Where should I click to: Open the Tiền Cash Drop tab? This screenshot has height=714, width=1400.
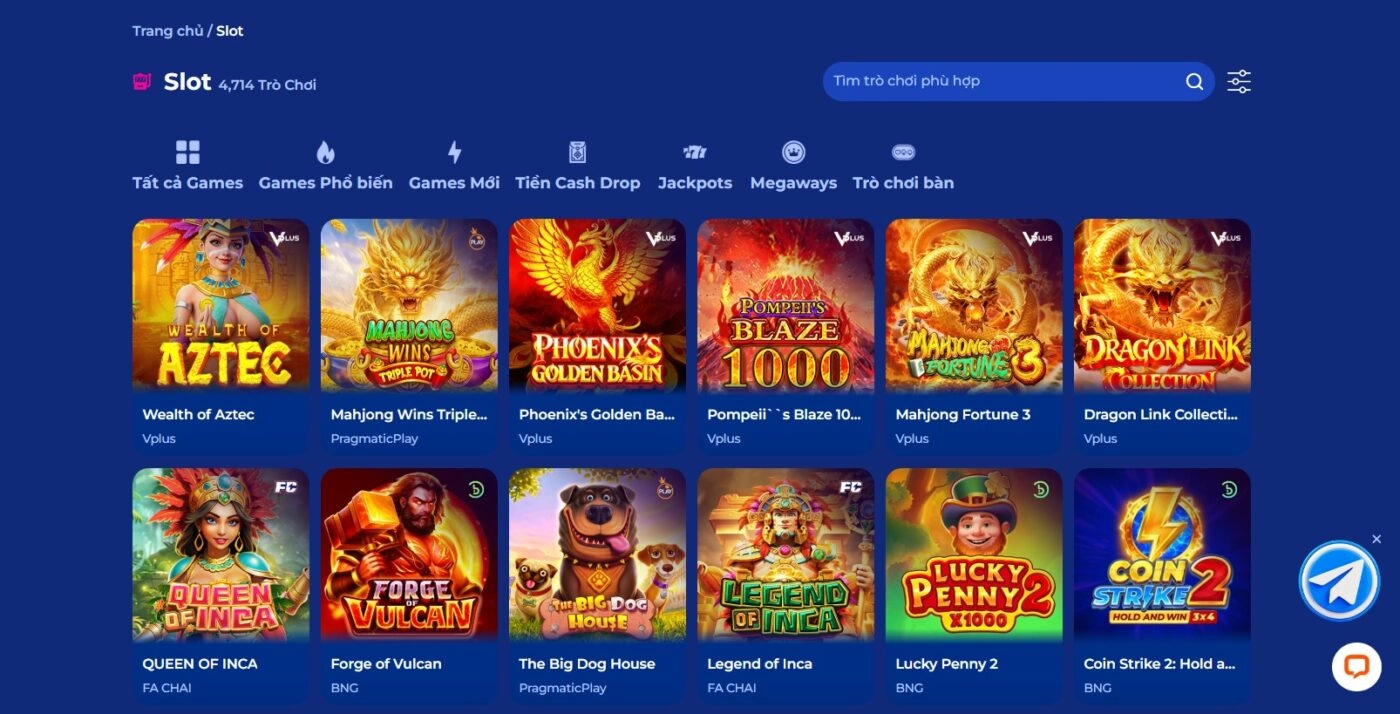point(577,166)
